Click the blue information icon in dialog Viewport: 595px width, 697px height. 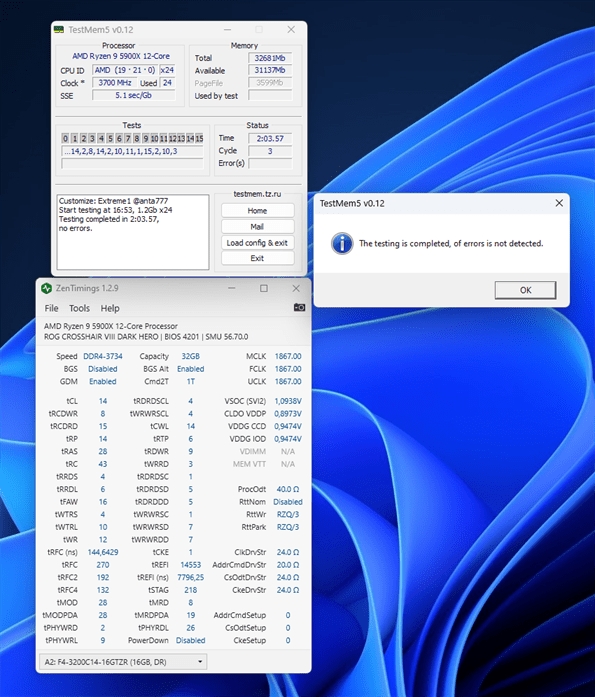pos(342,243)
